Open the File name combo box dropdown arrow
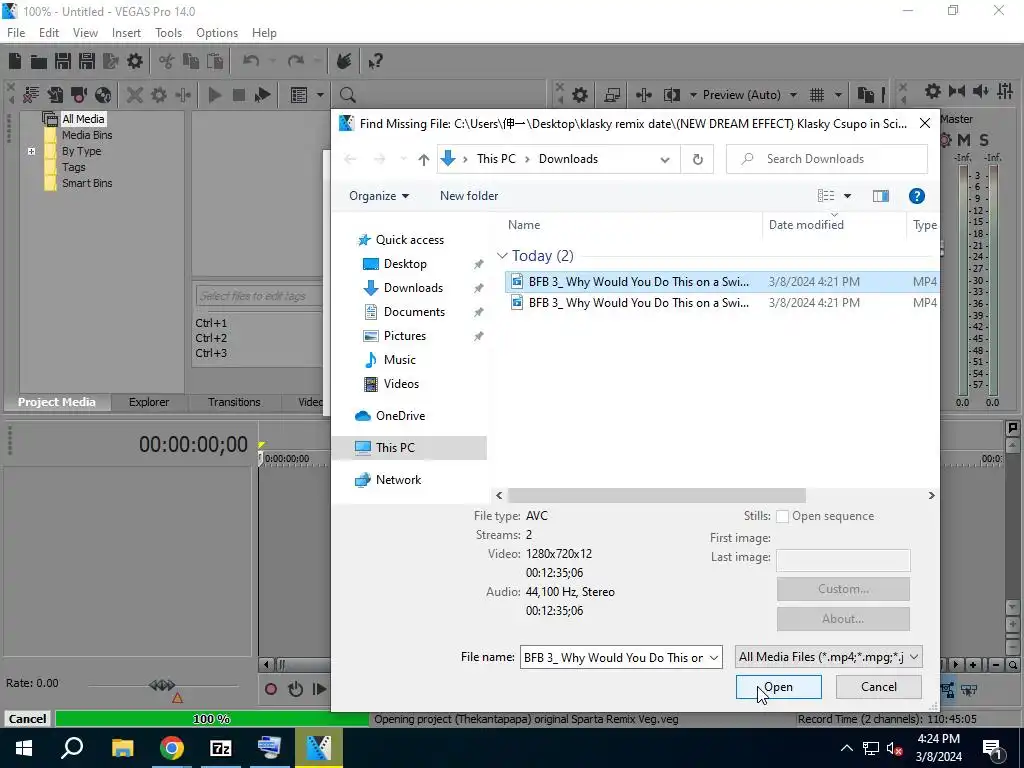The width and height of the screenshot is (1024, 768). pos(714,658)
